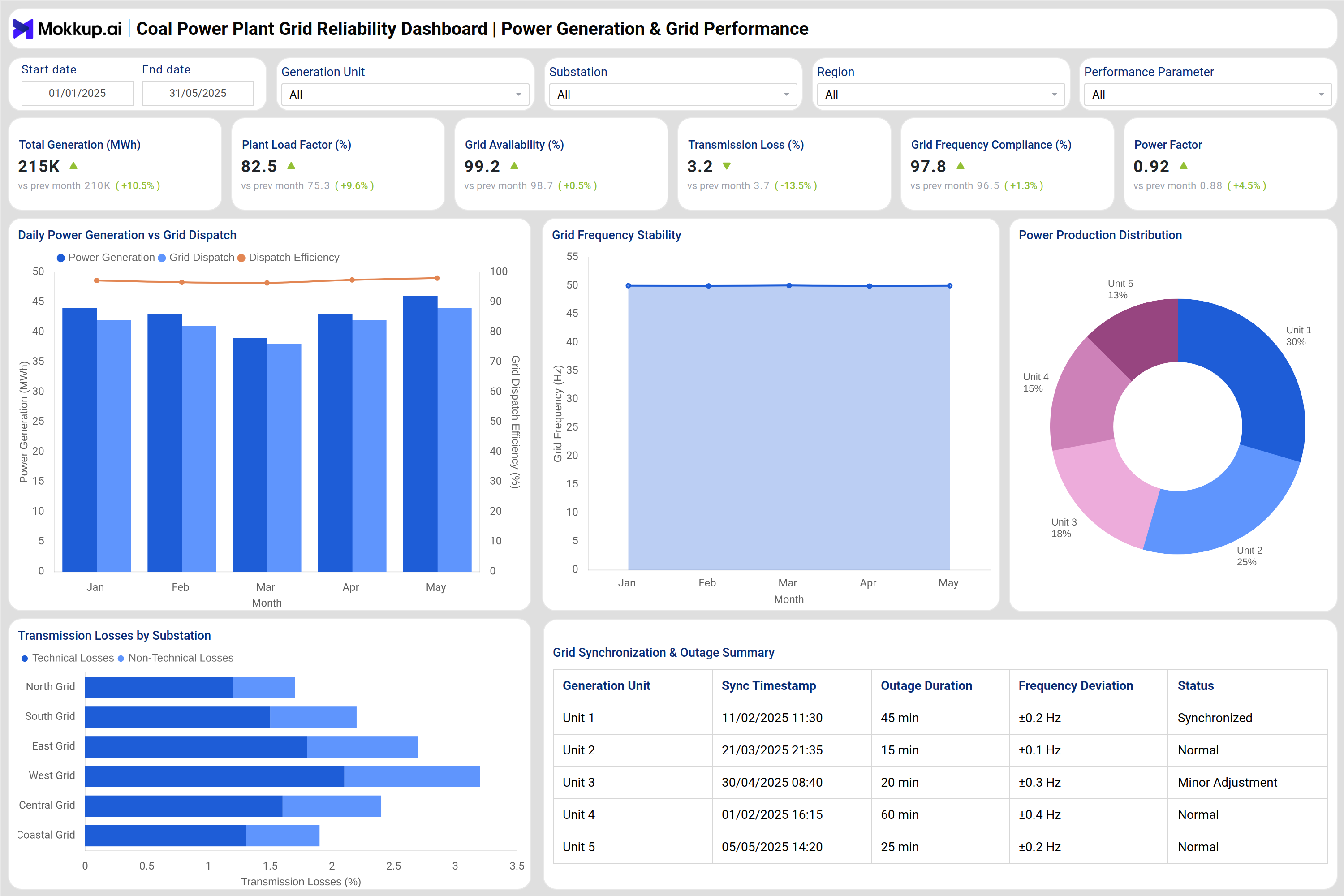The image size is (1344, 896).
Task: Click the 'Grid Frequency Stability' chart title
Action: tap(616, 235)
